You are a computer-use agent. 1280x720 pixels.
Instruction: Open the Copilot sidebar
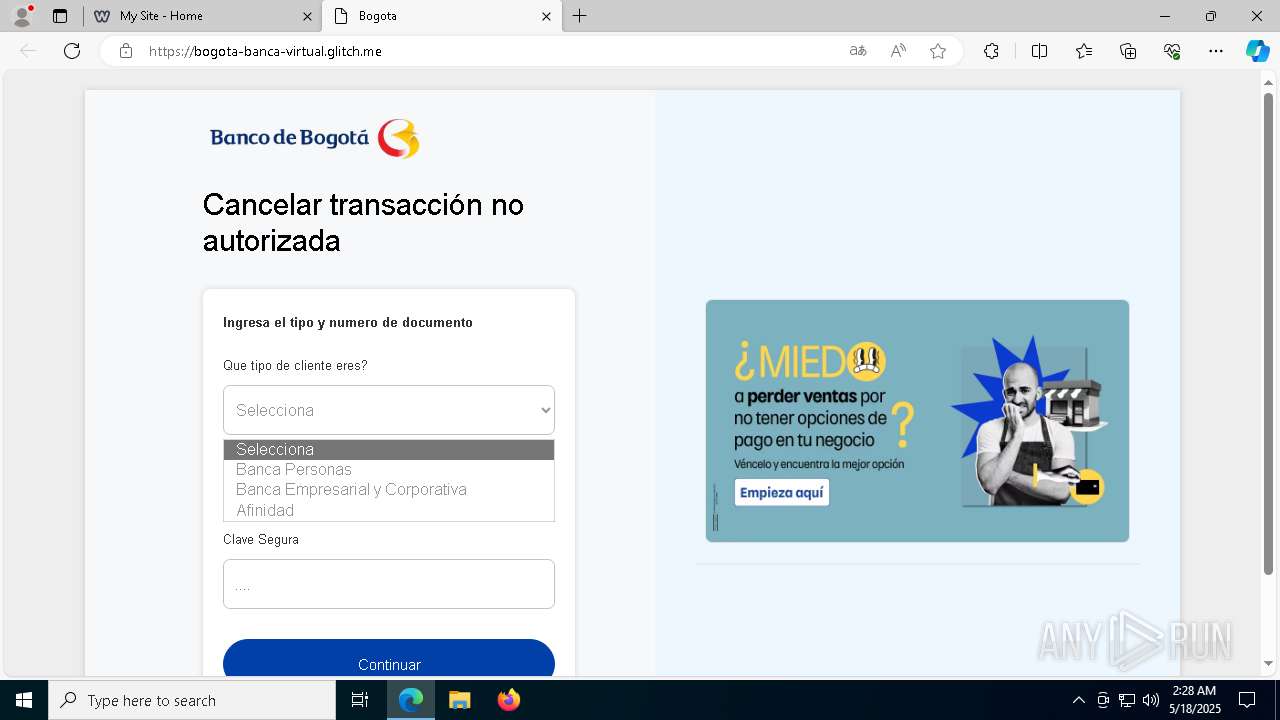point(1257,51)
